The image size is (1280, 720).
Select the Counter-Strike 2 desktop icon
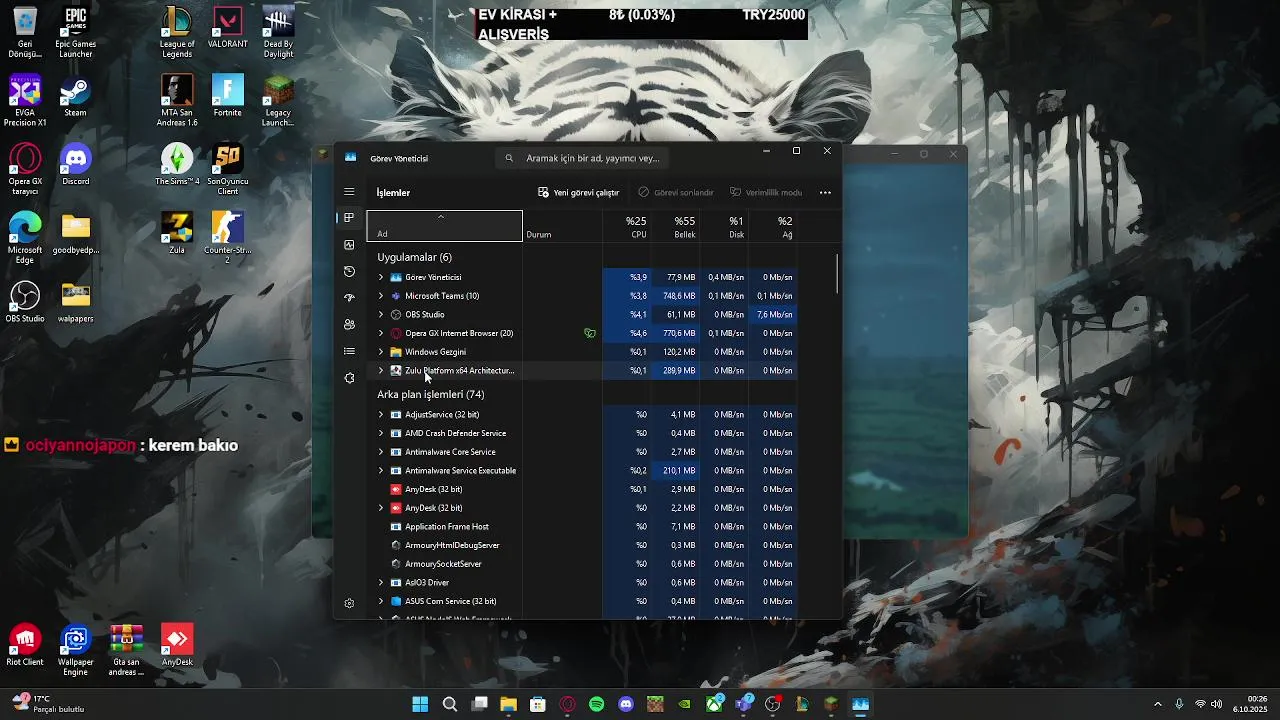[228, 237]
